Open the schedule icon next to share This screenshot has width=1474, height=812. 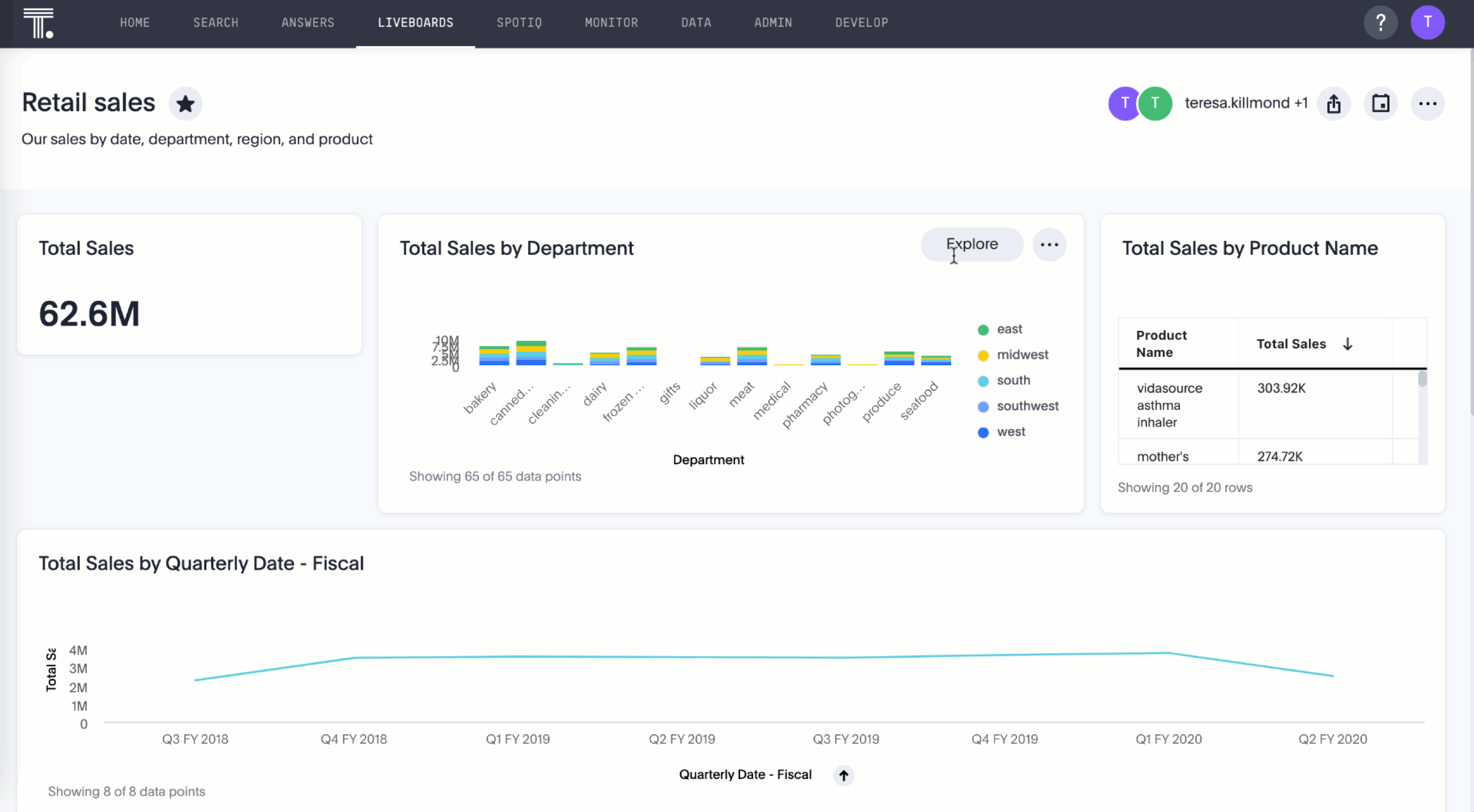[1381, 104]
